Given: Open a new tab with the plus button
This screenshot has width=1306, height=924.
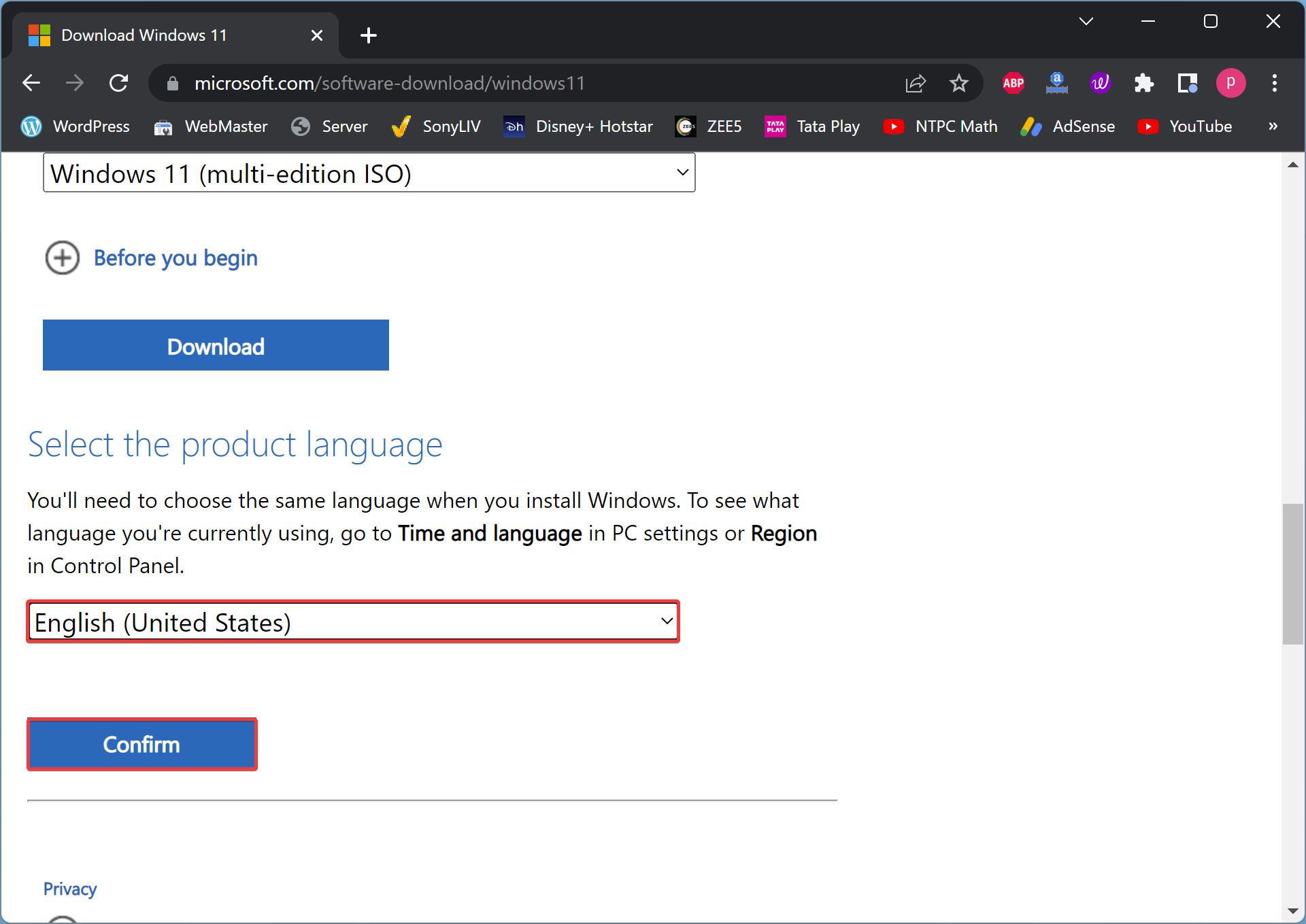Looking at the screenshot, I should click(x=369, y=35).
